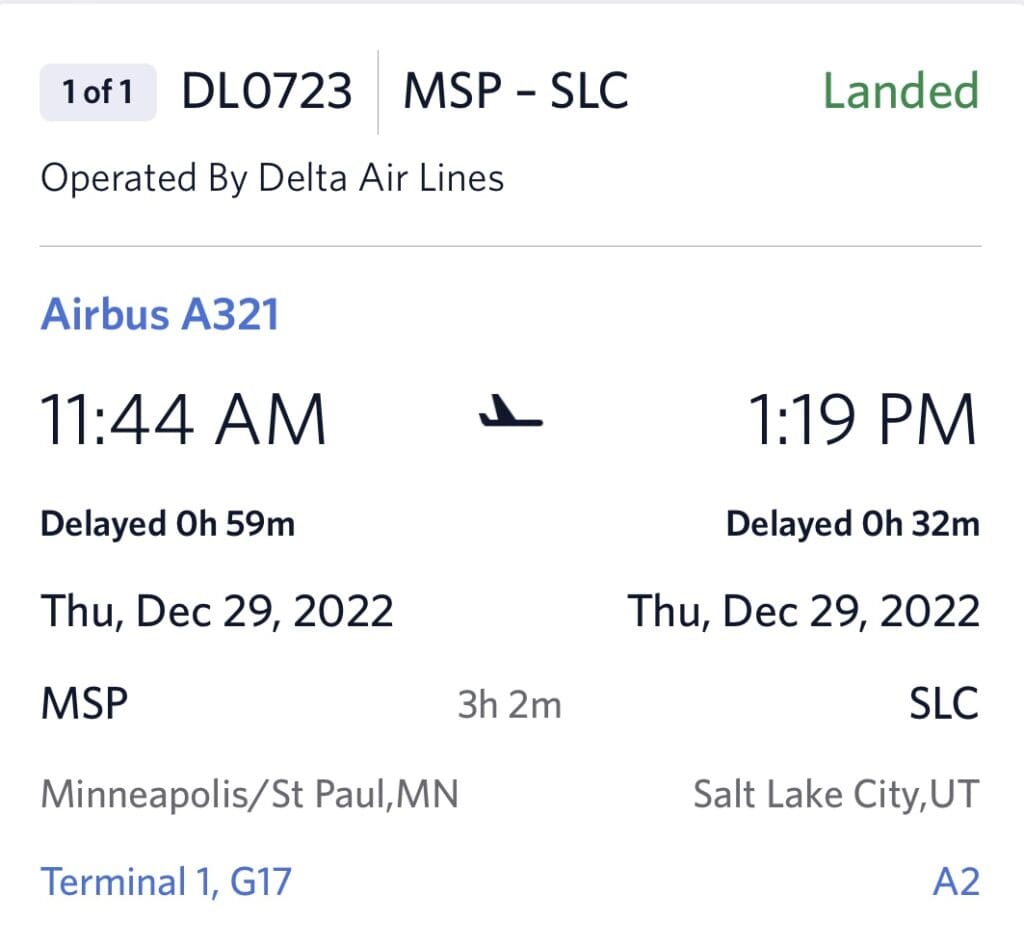Select the DL0723 flight number

[x=267, y=90]
